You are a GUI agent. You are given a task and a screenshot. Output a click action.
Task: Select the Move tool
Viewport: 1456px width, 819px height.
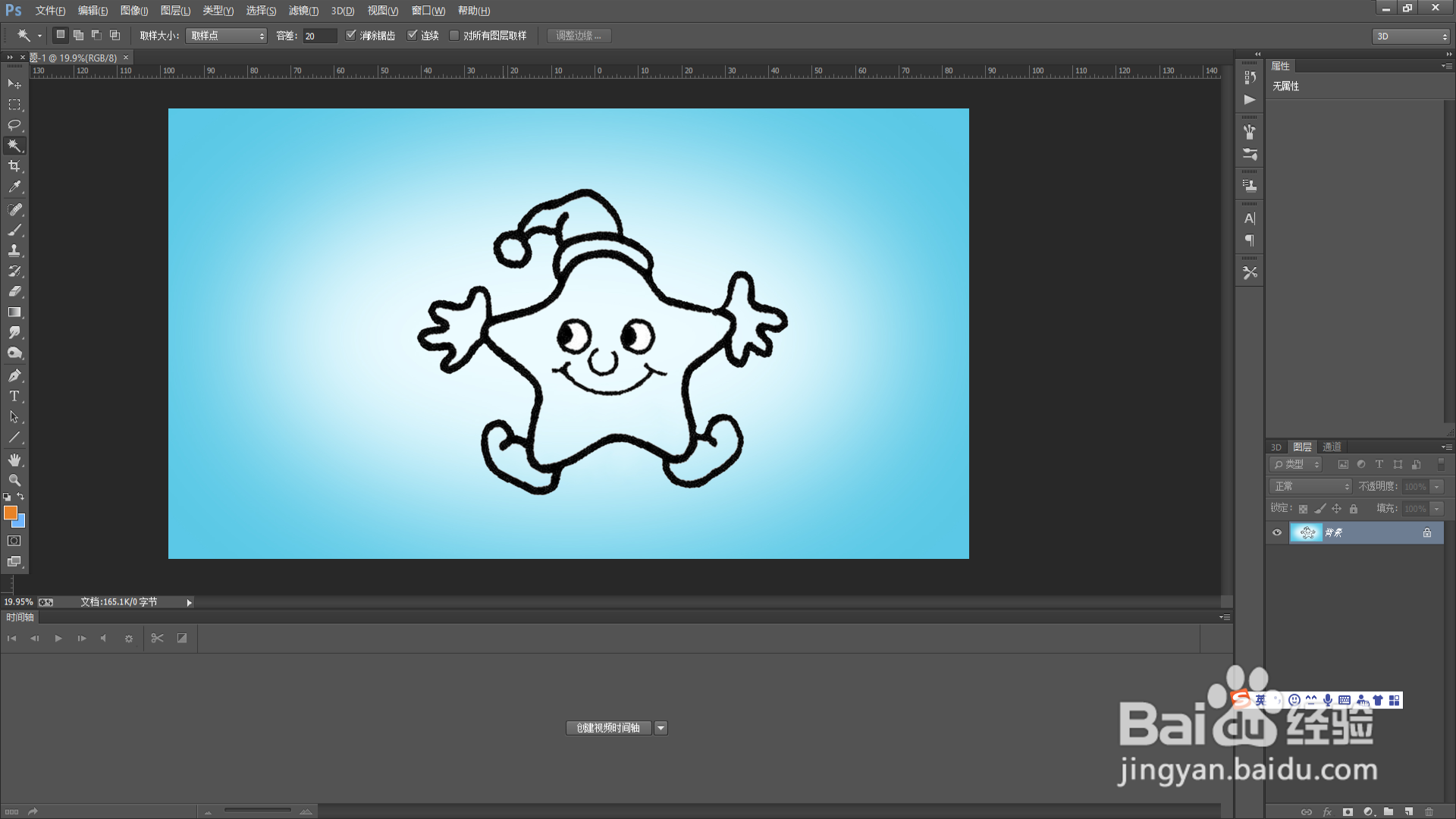pyautogui.click(x=14, y=83)
